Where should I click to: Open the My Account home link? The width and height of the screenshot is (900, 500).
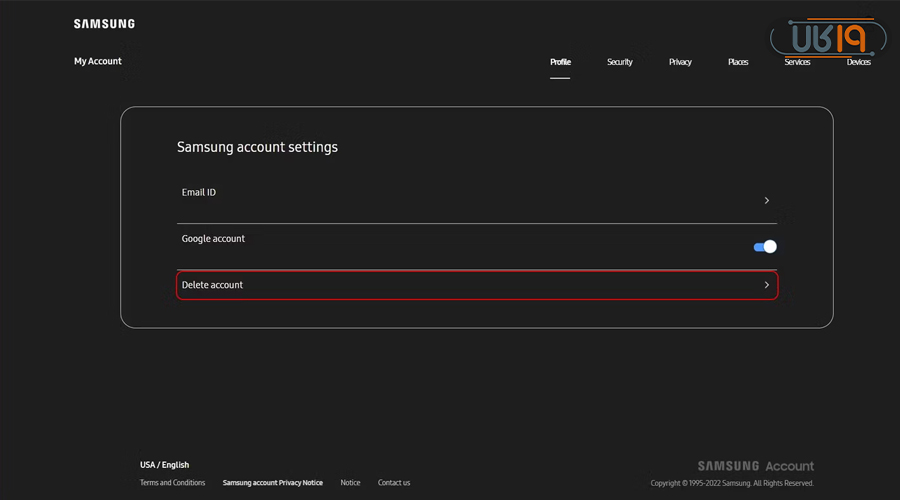coord(98,61)
